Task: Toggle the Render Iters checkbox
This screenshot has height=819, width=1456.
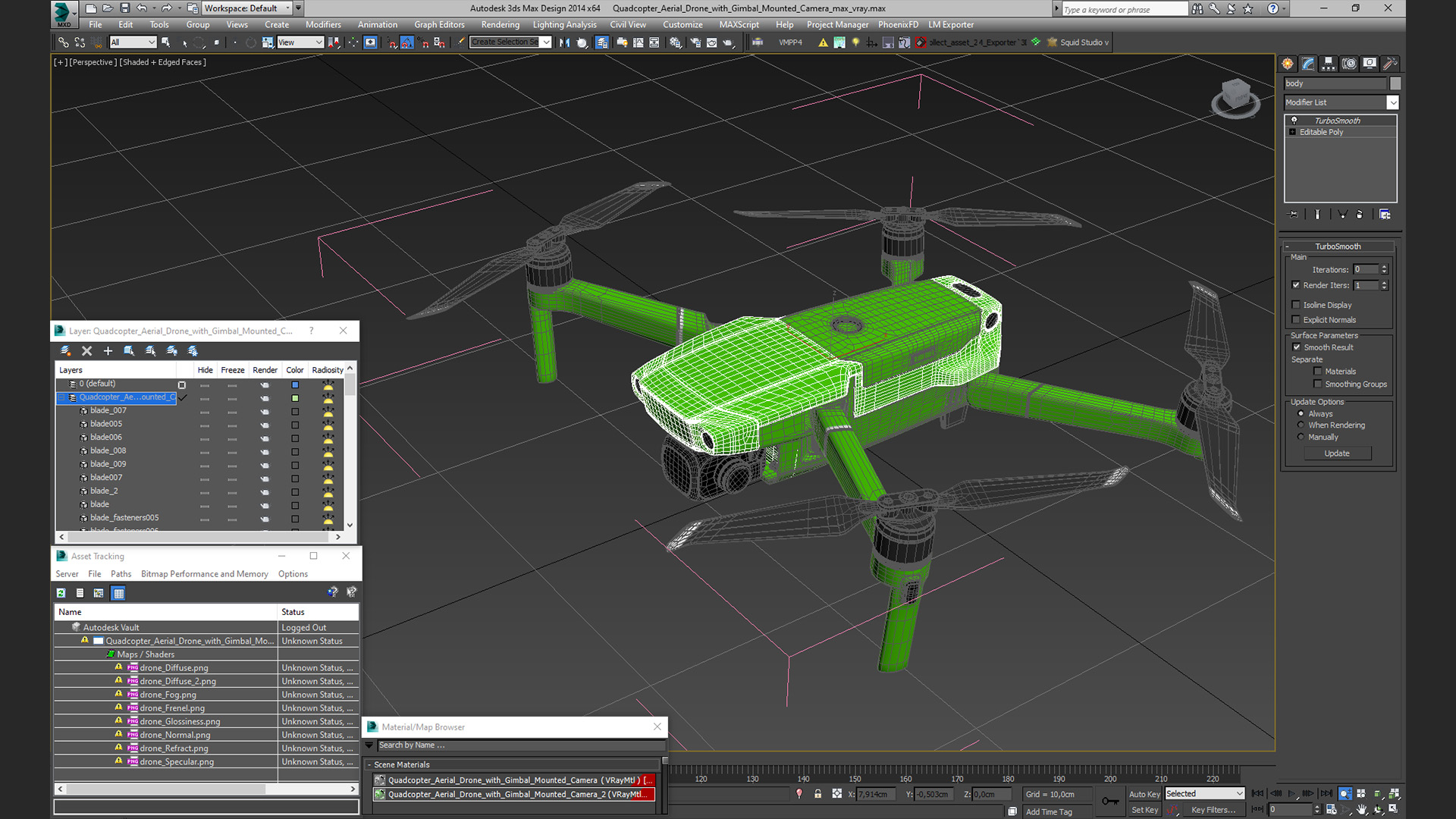Action: 1296,285
